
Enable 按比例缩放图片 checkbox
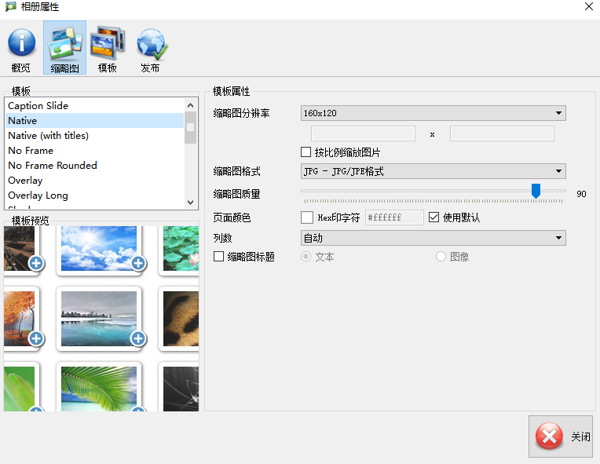(307, 152)
